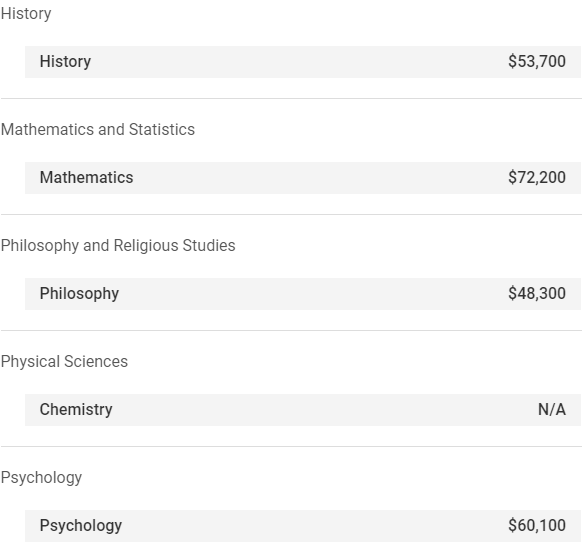Click the $72,200 salary for Mathematics
Viewport: 582px width, 545px height.
coord(537,177)
